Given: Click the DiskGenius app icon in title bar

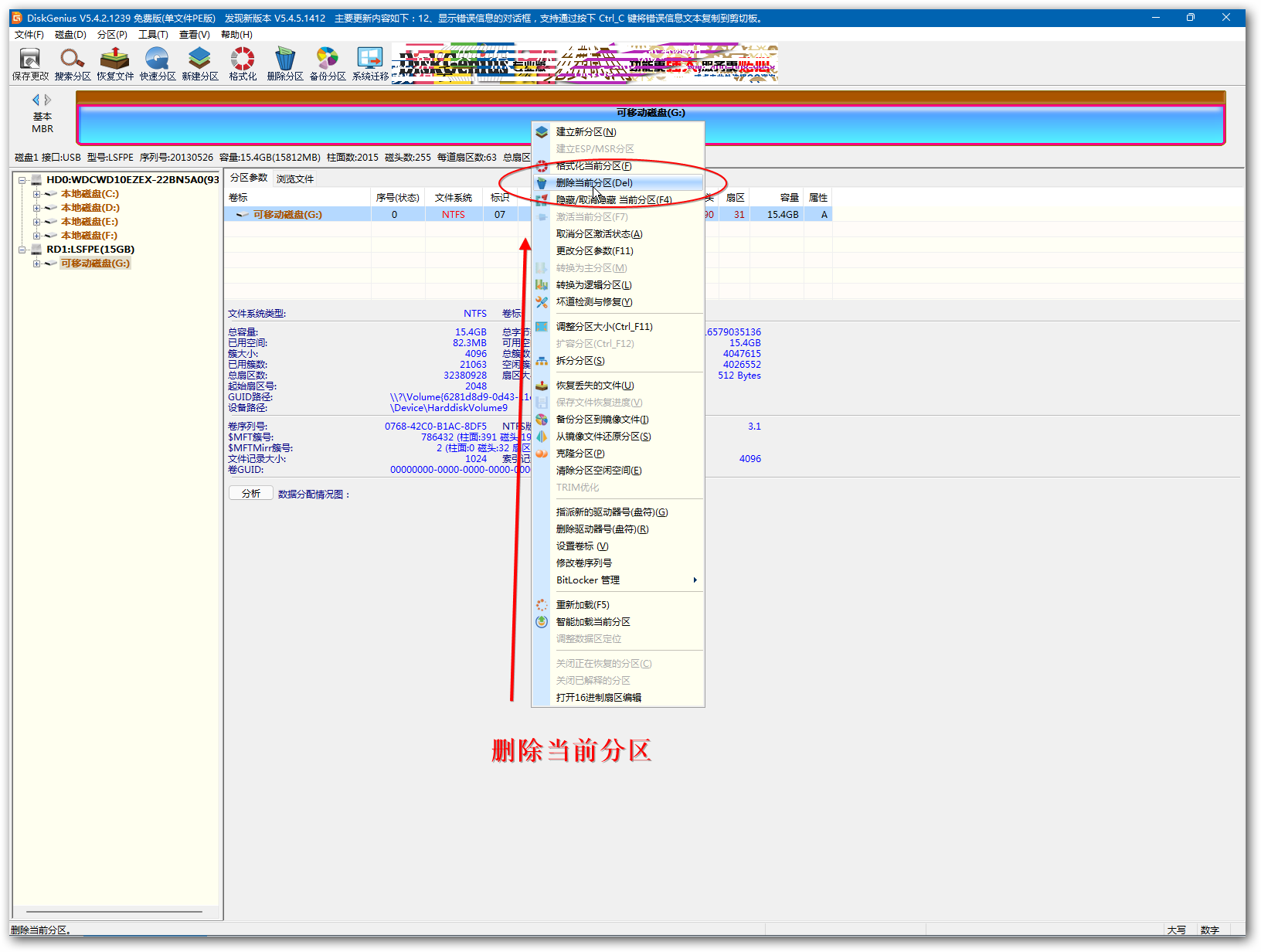Looking at the screenshot, I should click(x=17, y=18).
